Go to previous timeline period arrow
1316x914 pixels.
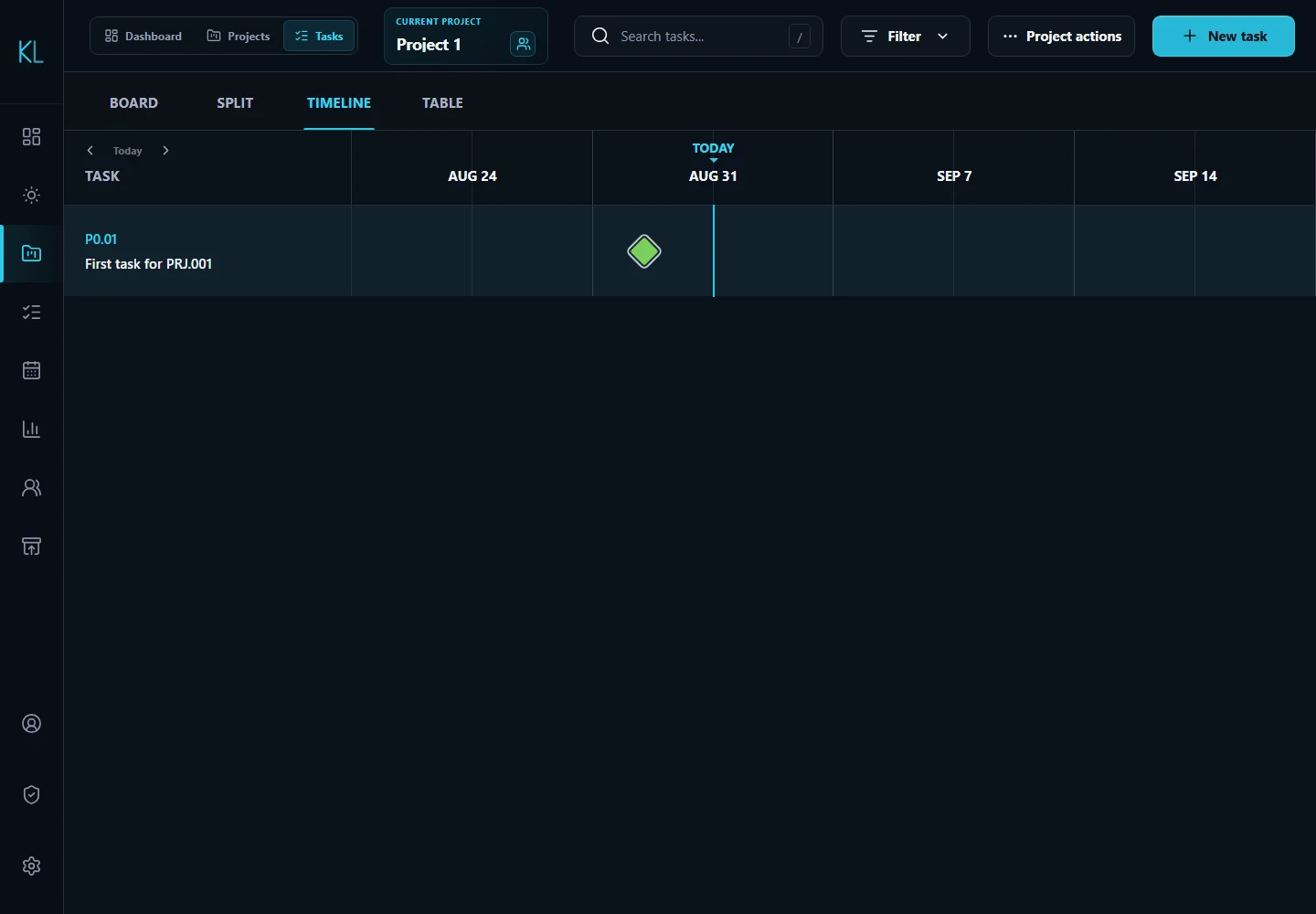click(90, 151)
